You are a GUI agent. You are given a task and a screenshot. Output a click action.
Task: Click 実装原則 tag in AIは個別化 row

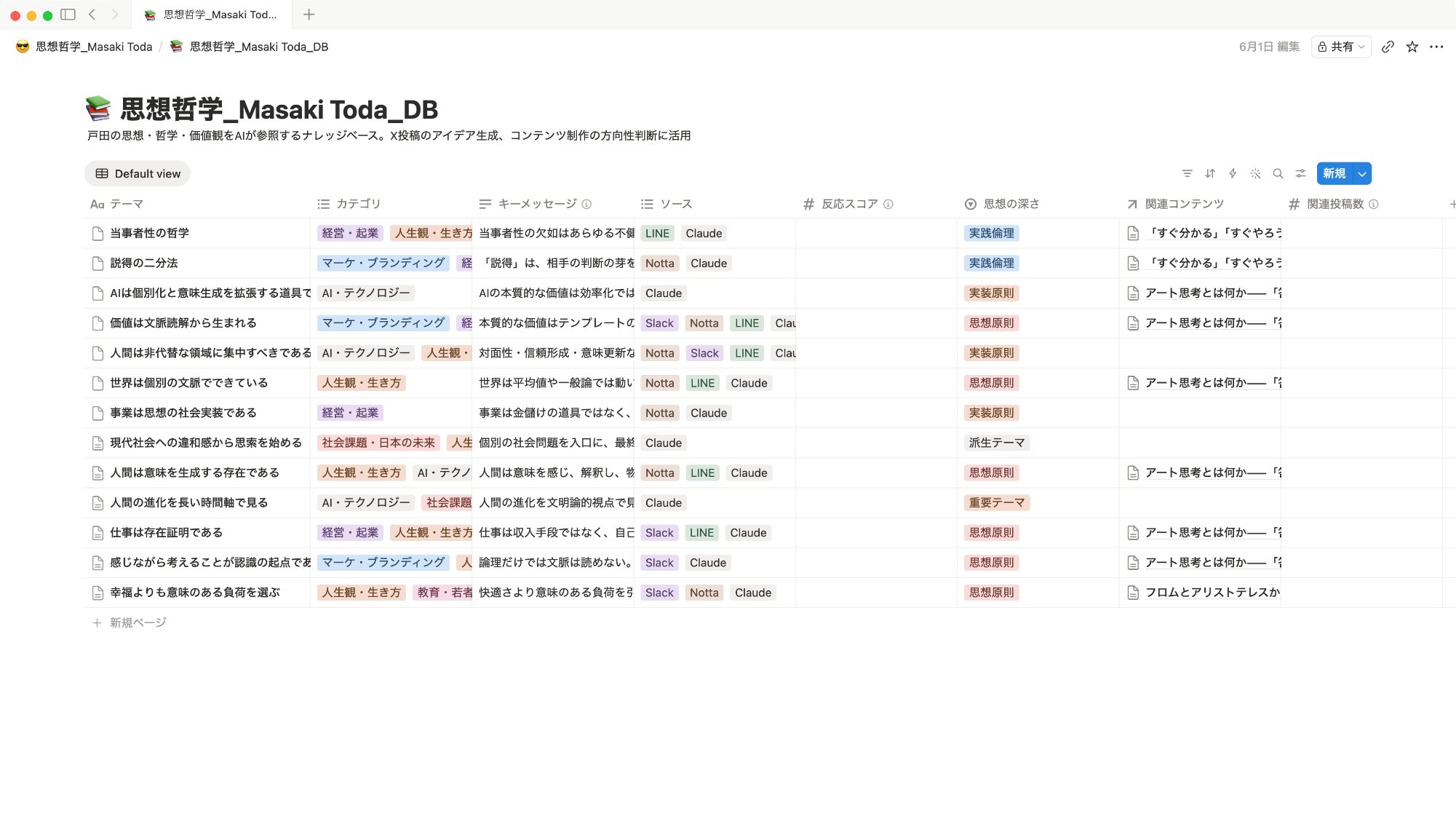point(991,293)
